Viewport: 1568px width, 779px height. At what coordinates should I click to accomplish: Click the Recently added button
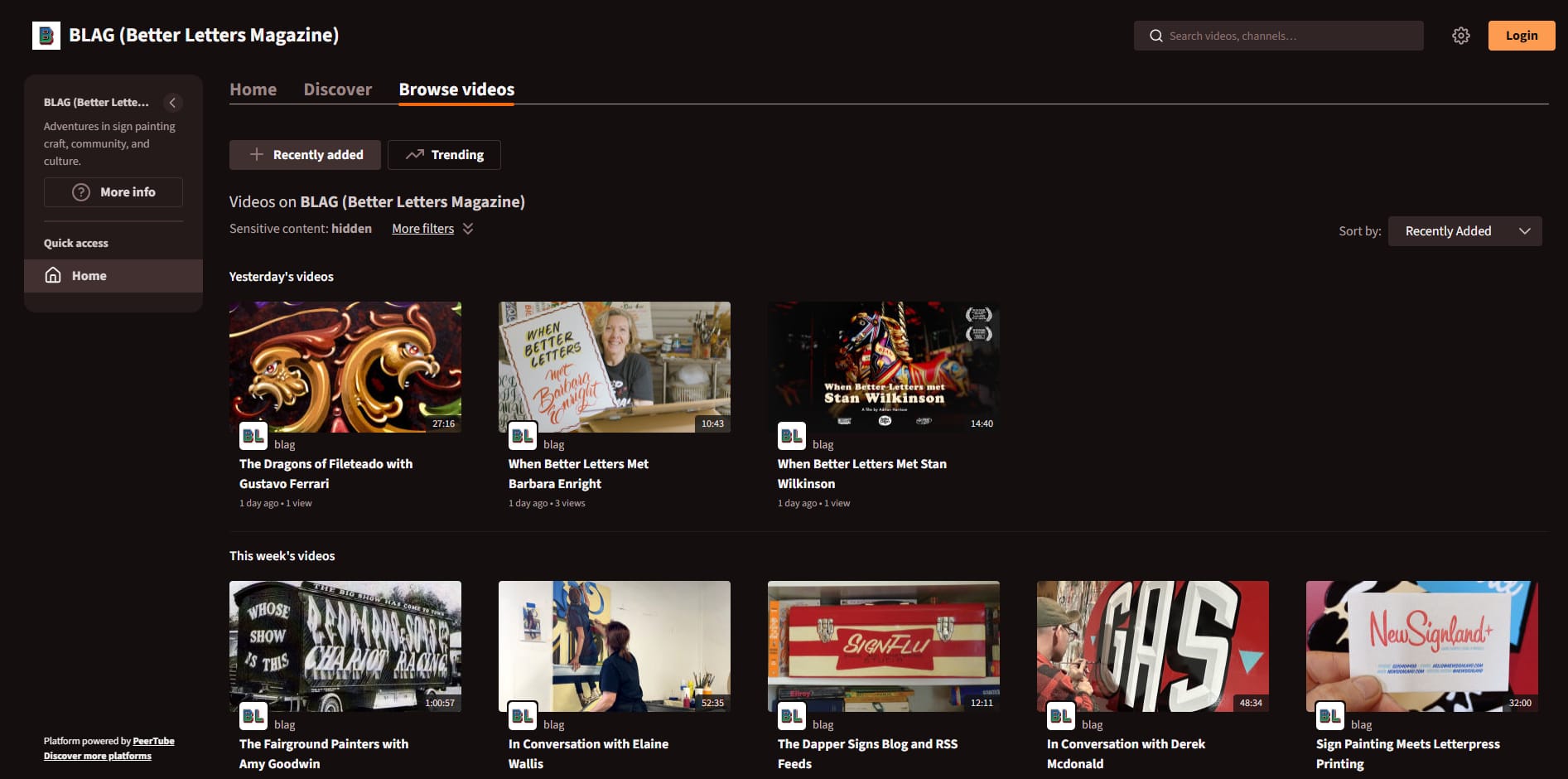[x=305, y=155]
